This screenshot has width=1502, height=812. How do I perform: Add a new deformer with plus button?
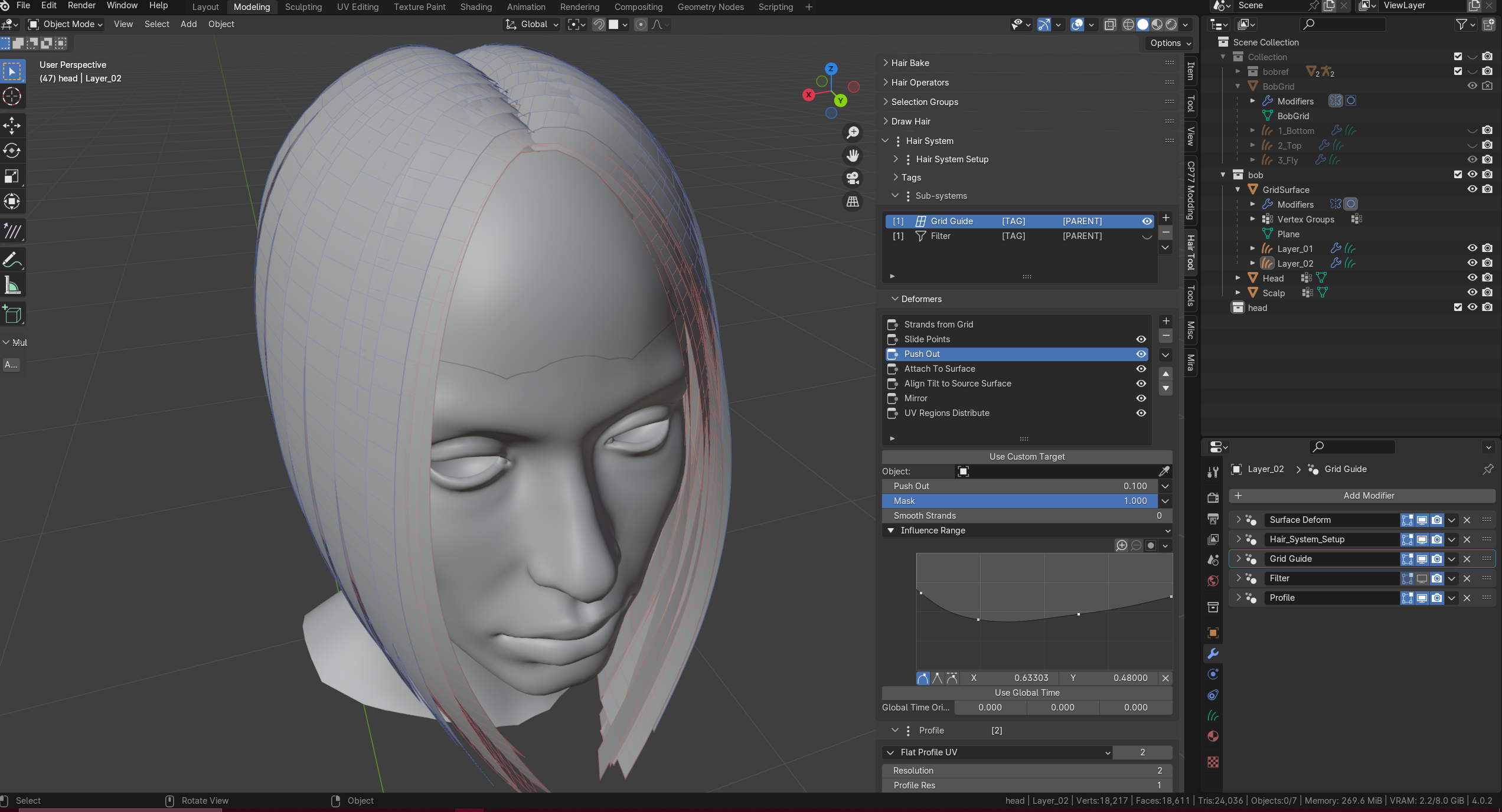[x=1165, y=321]
